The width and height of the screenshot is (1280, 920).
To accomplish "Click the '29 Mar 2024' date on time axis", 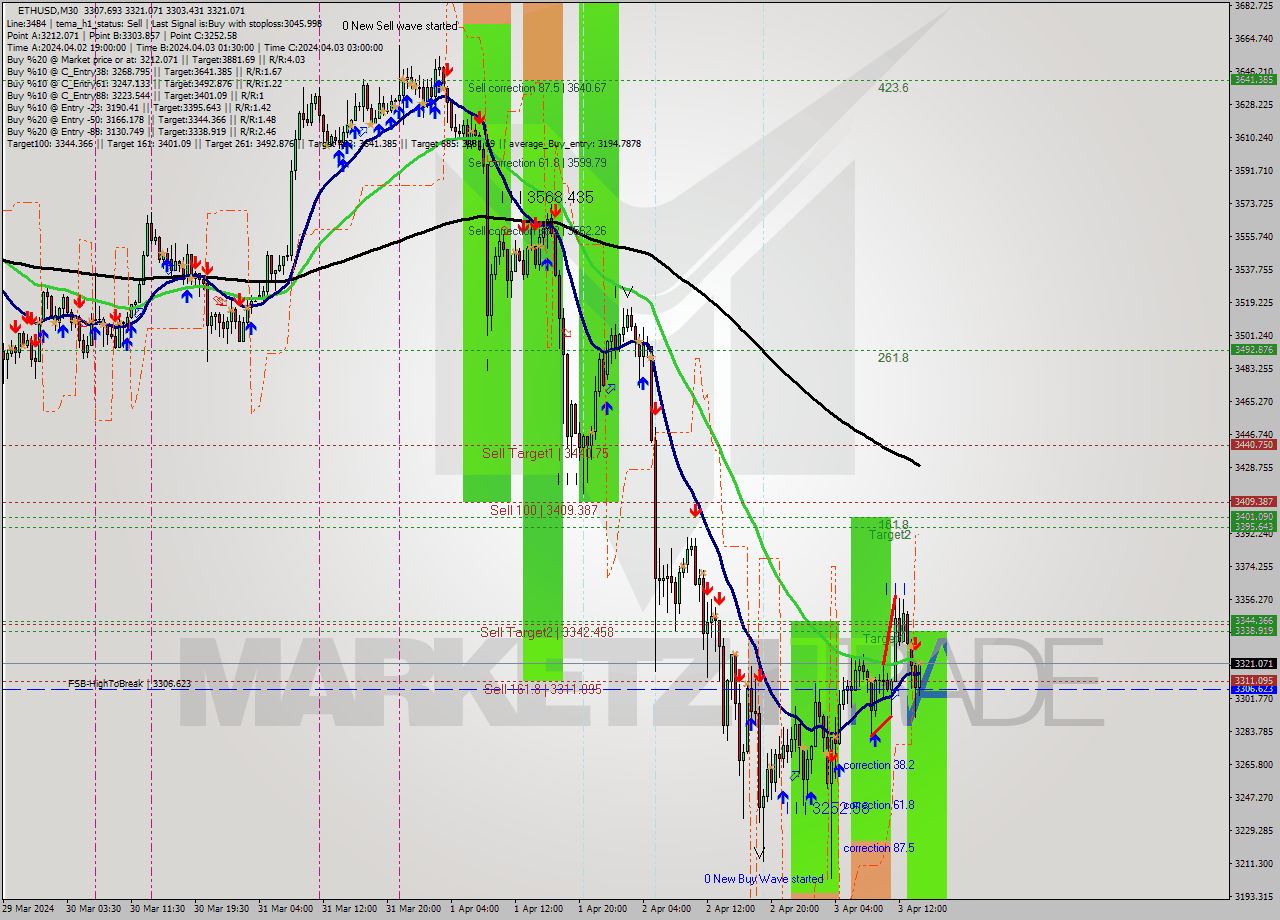I will pos(29,909).
